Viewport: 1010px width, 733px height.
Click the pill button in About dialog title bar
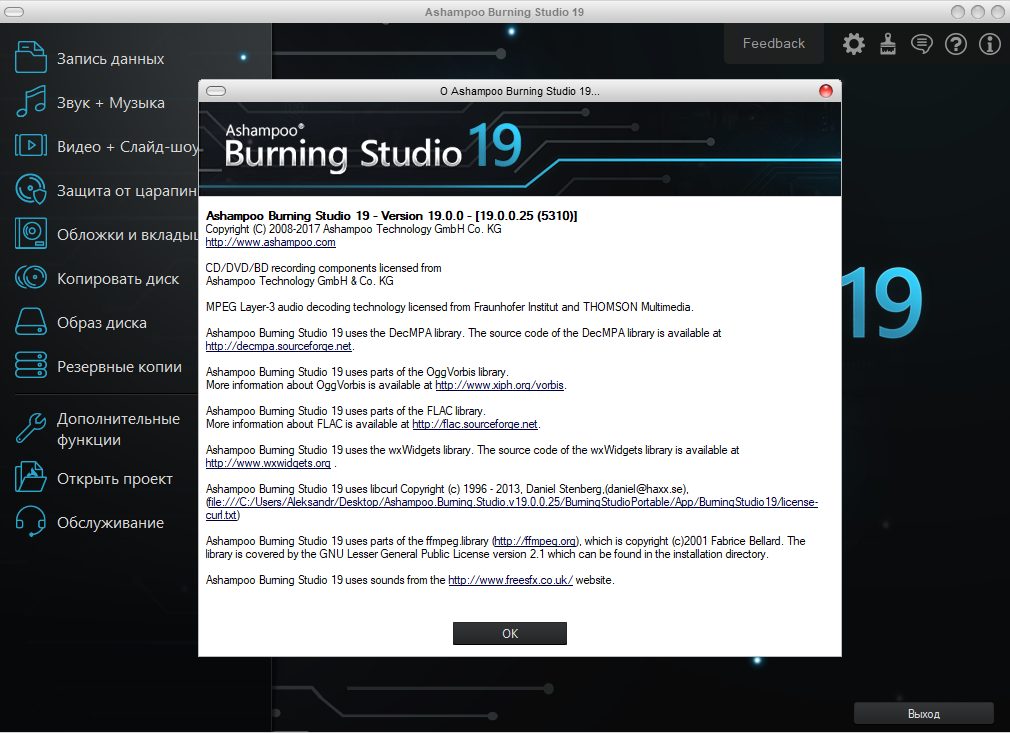[216, 91]
